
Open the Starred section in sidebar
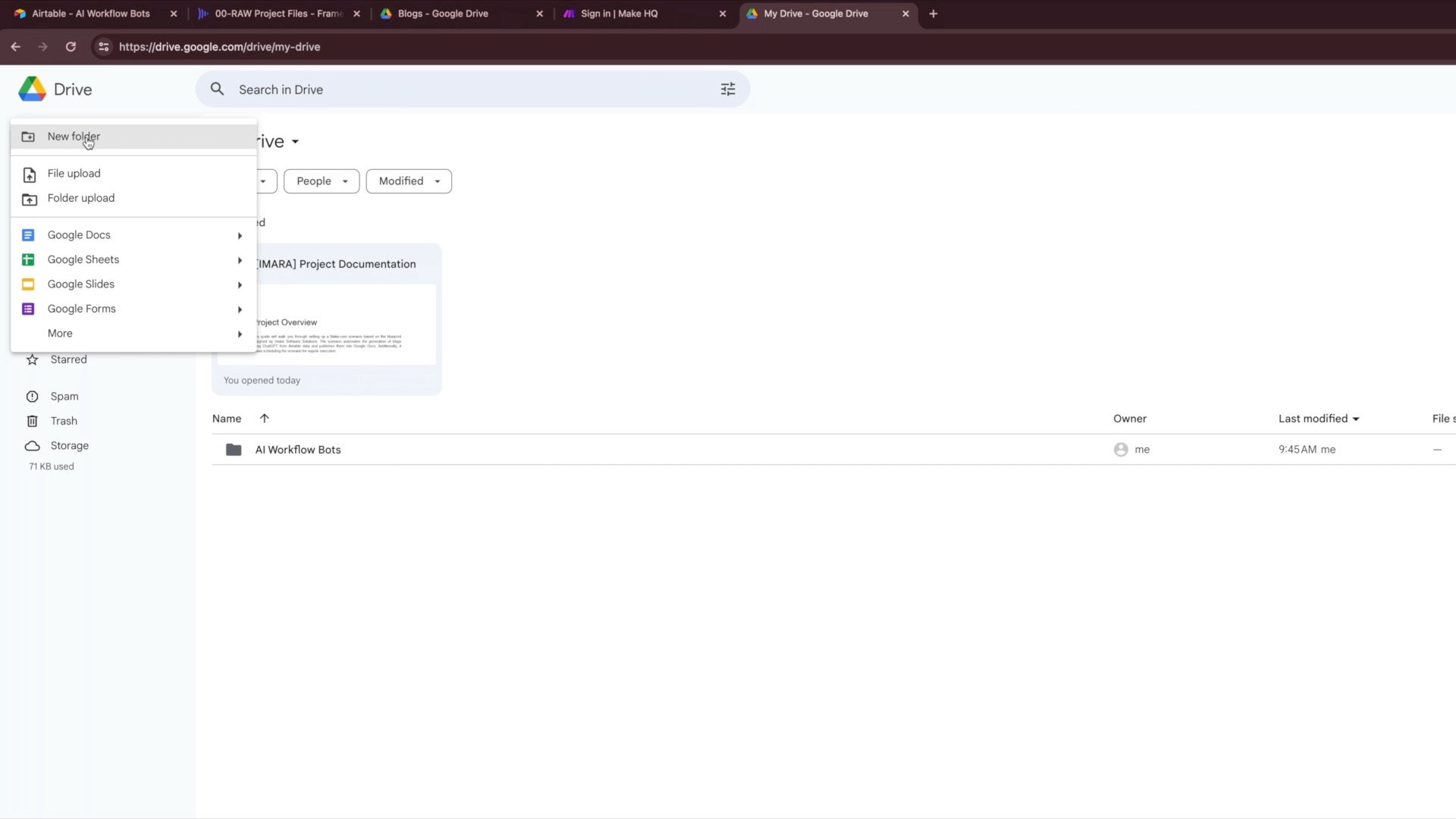click(x=67, y=359)
